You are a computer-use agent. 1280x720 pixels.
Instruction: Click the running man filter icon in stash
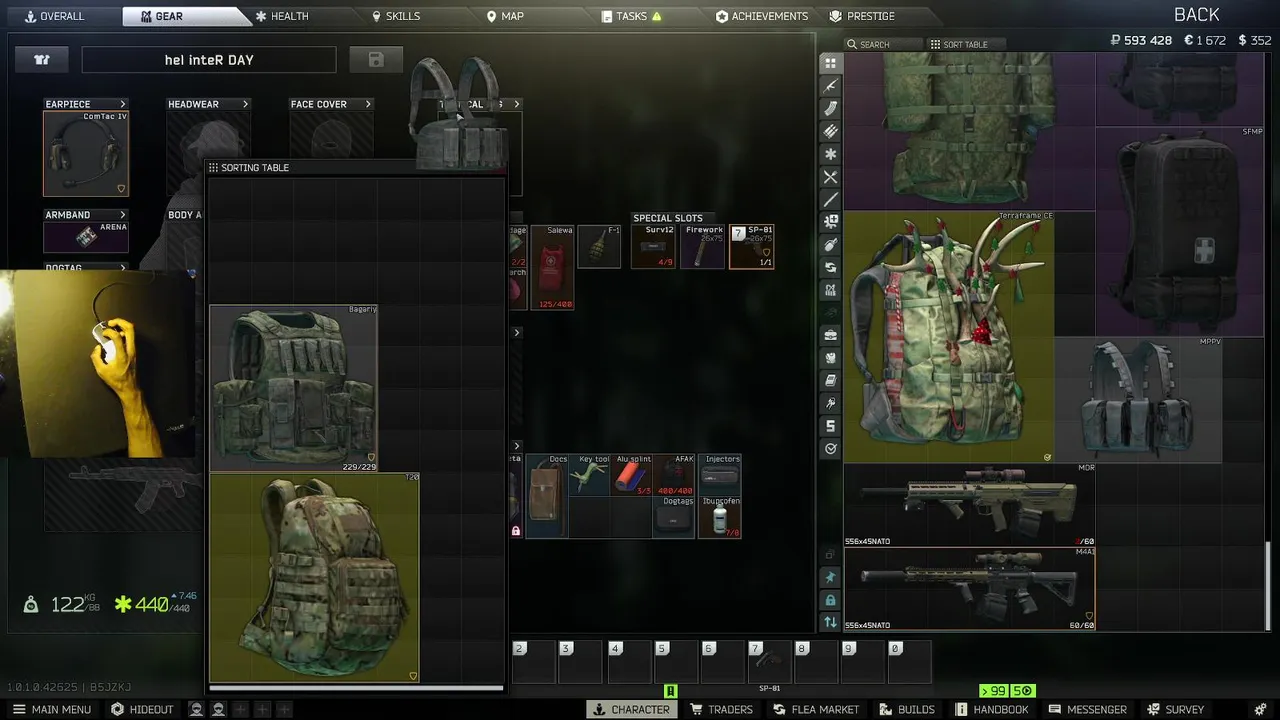pos(830,403)
